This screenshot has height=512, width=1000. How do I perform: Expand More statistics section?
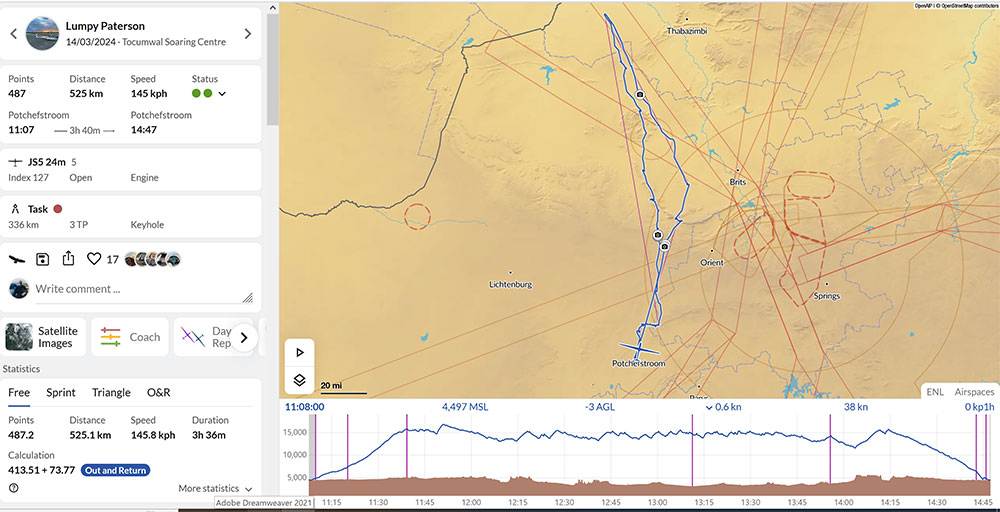(214, 488)
